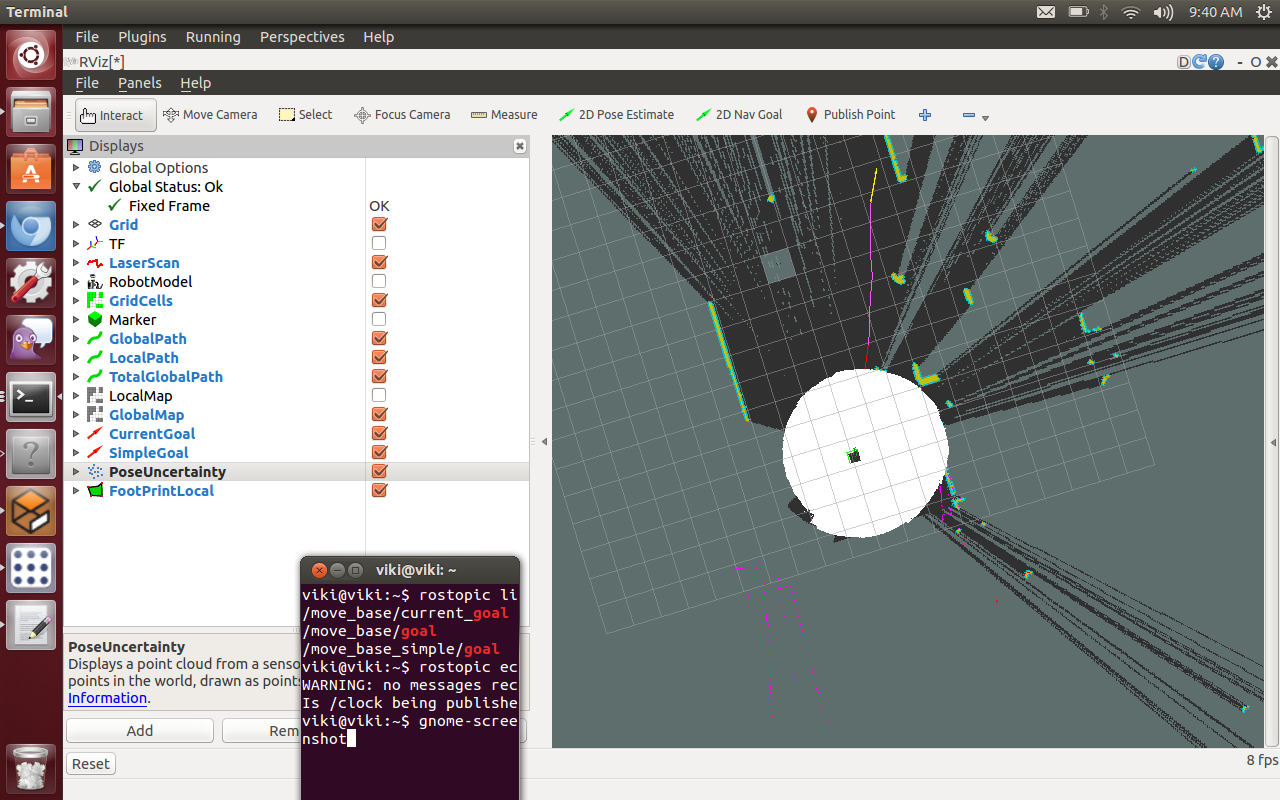
Task: Disable the GridCells display checkbox
Action: pyautogui.click(x=379, y=300)
